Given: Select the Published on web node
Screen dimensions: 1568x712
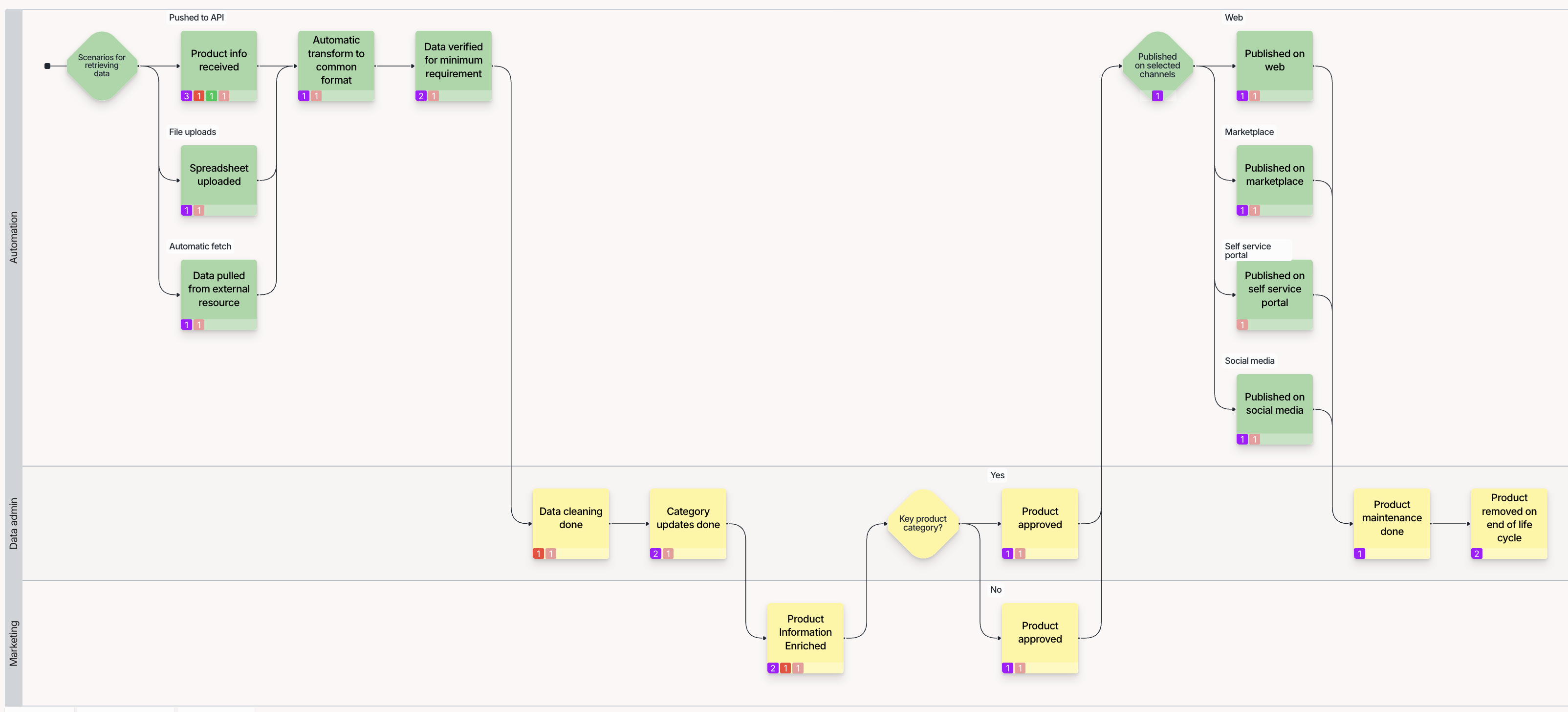Looking at the screenshot, I should [1275, 66].
